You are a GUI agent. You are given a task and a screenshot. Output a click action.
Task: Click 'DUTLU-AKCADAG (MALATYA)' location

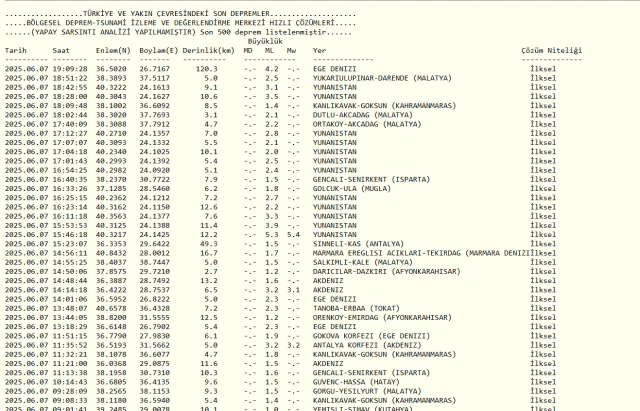[363, 115]
